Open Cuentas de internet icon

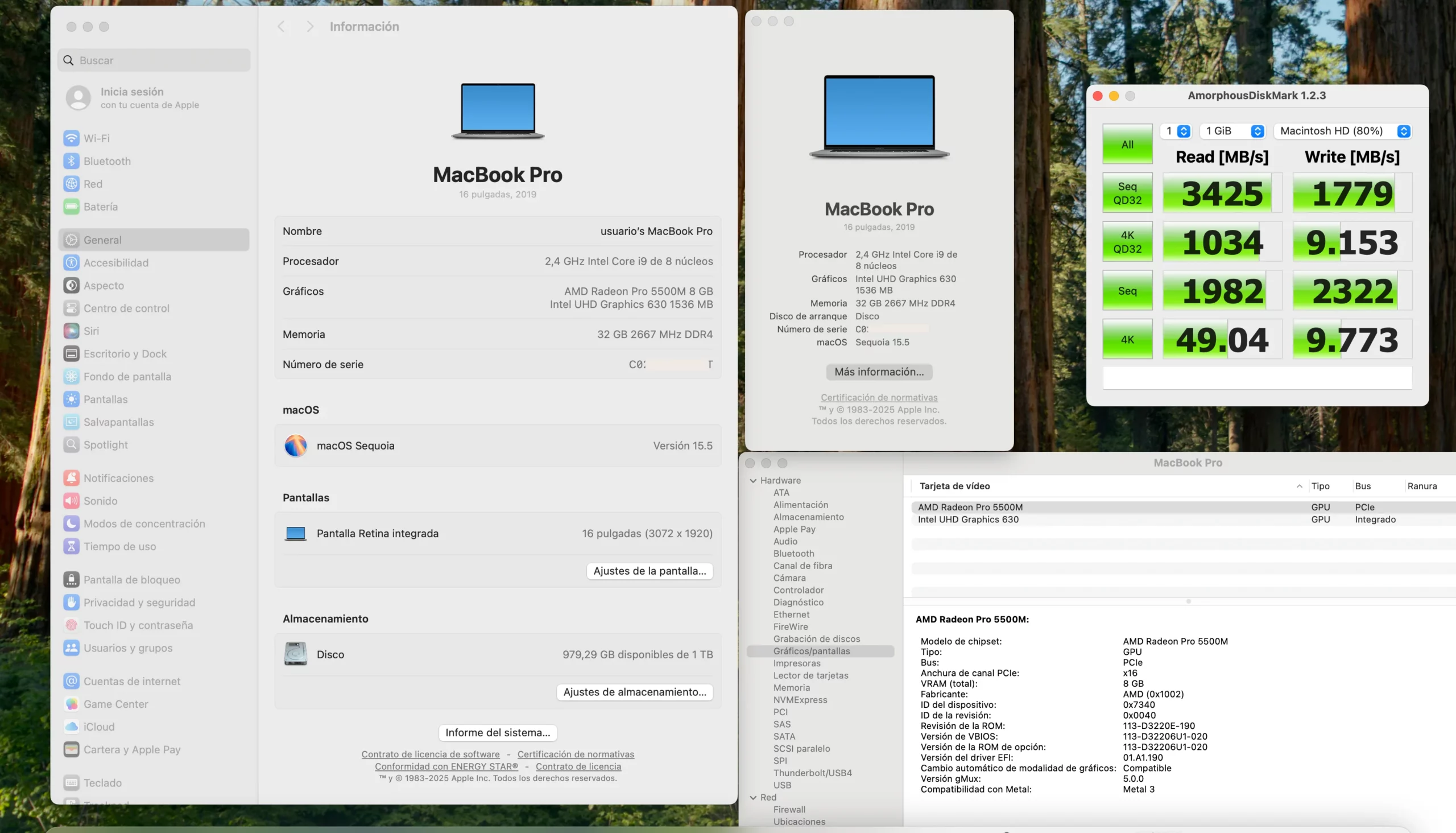click(x=71, y=682)
